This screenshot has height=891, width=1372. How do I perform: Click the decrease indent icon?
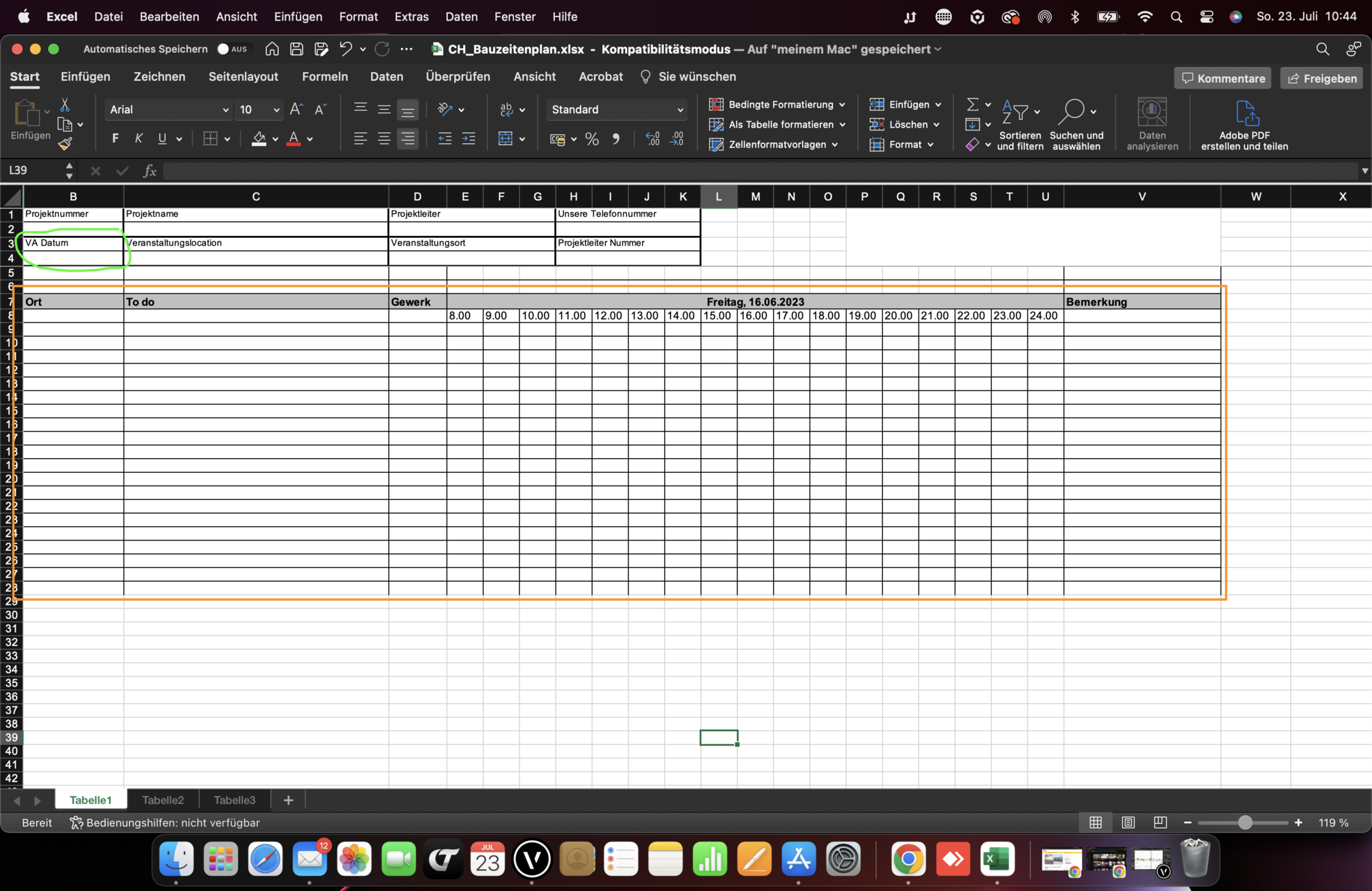pos(445,139)
